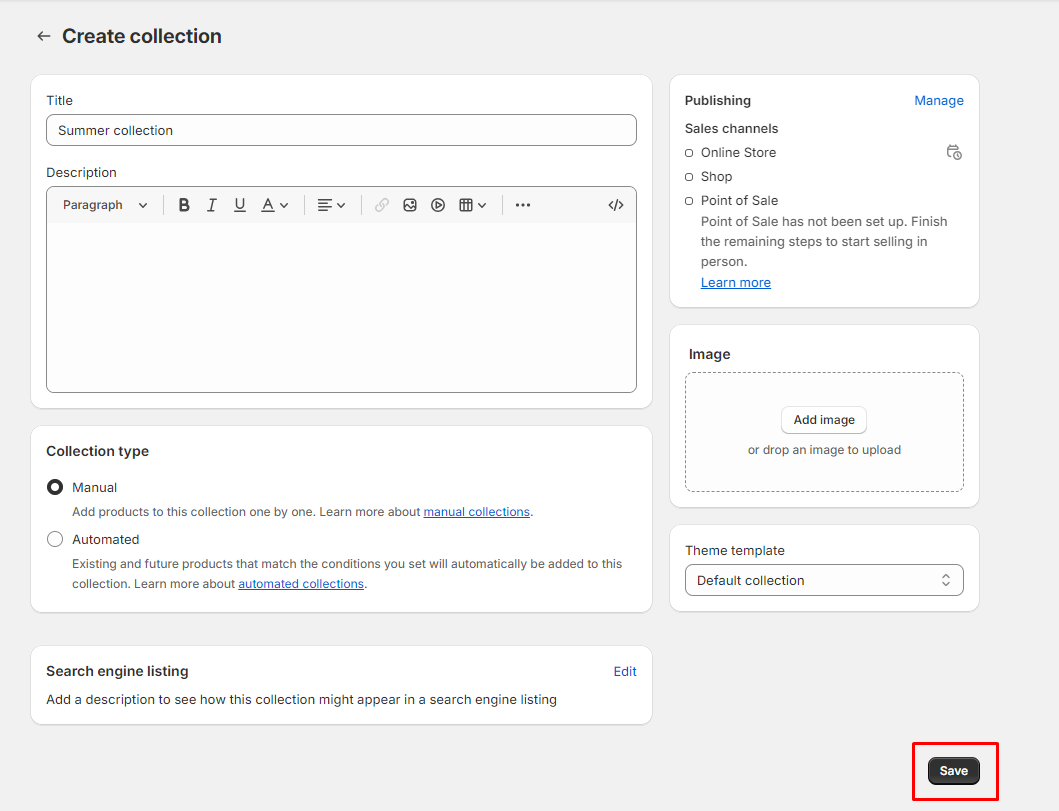The width and height of the screenshot is (1059, 811).
Task: Insert a link using the link icon
Action: click(381, 204)
